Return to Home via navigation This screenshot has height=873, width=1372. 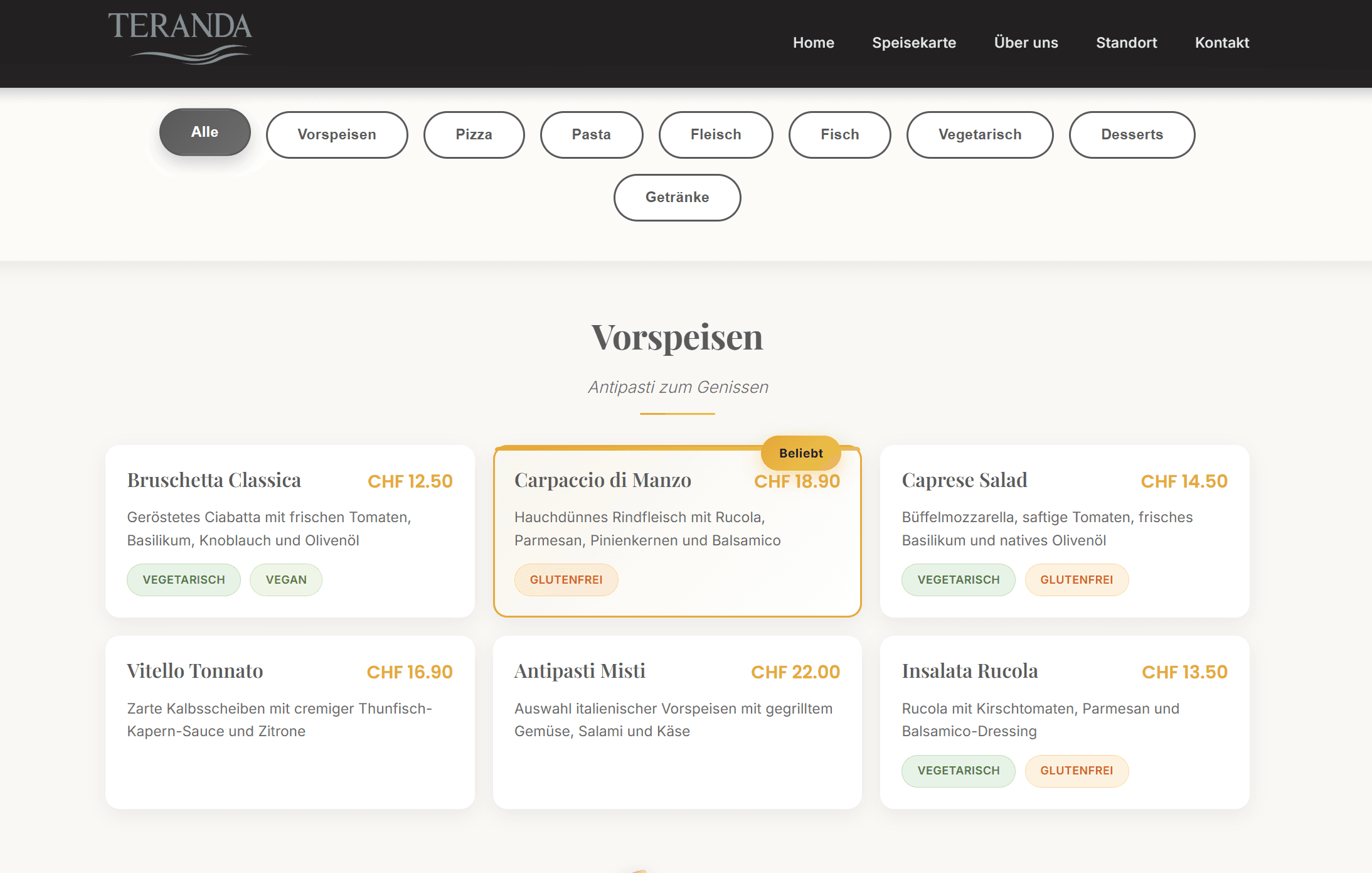point(813,43)
